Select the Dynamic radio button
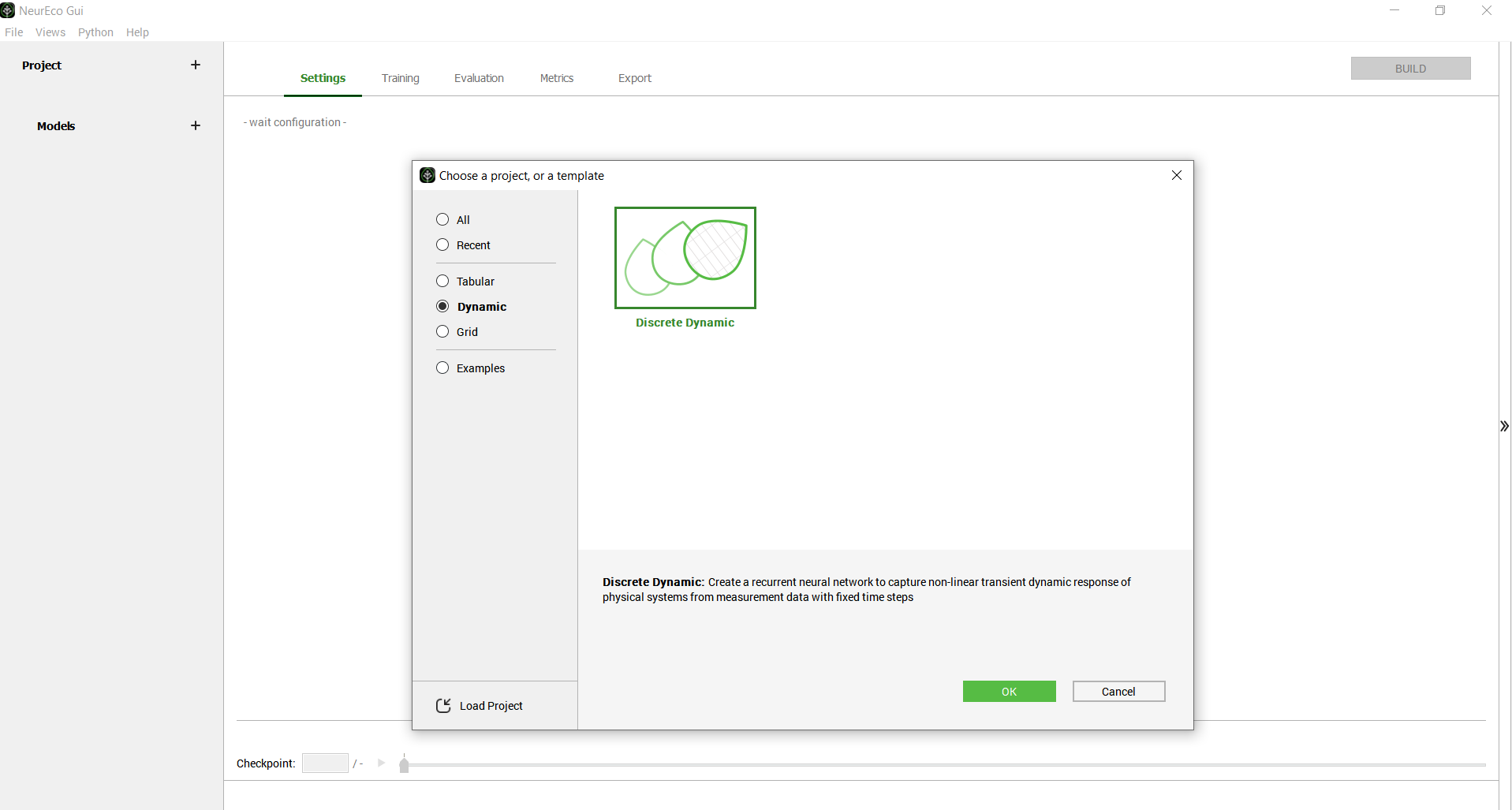The height and width of the screenshot is (810, 1512). (442, 306)
